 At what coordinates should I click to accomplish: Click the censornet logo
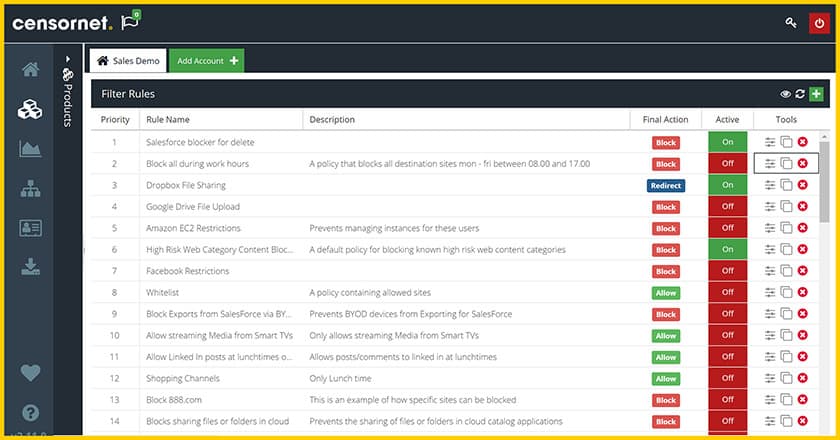[x=62, y=23]
